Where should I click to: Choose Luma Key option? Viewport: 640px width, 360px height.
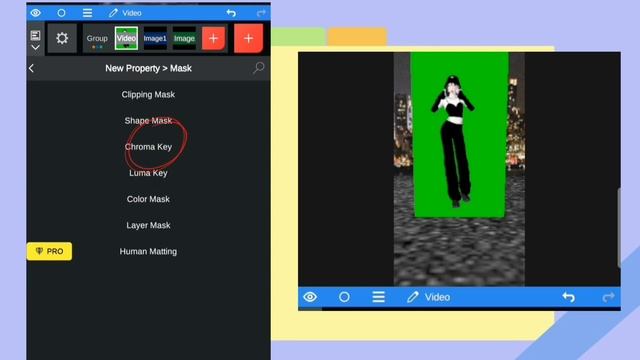coord(148,173)
